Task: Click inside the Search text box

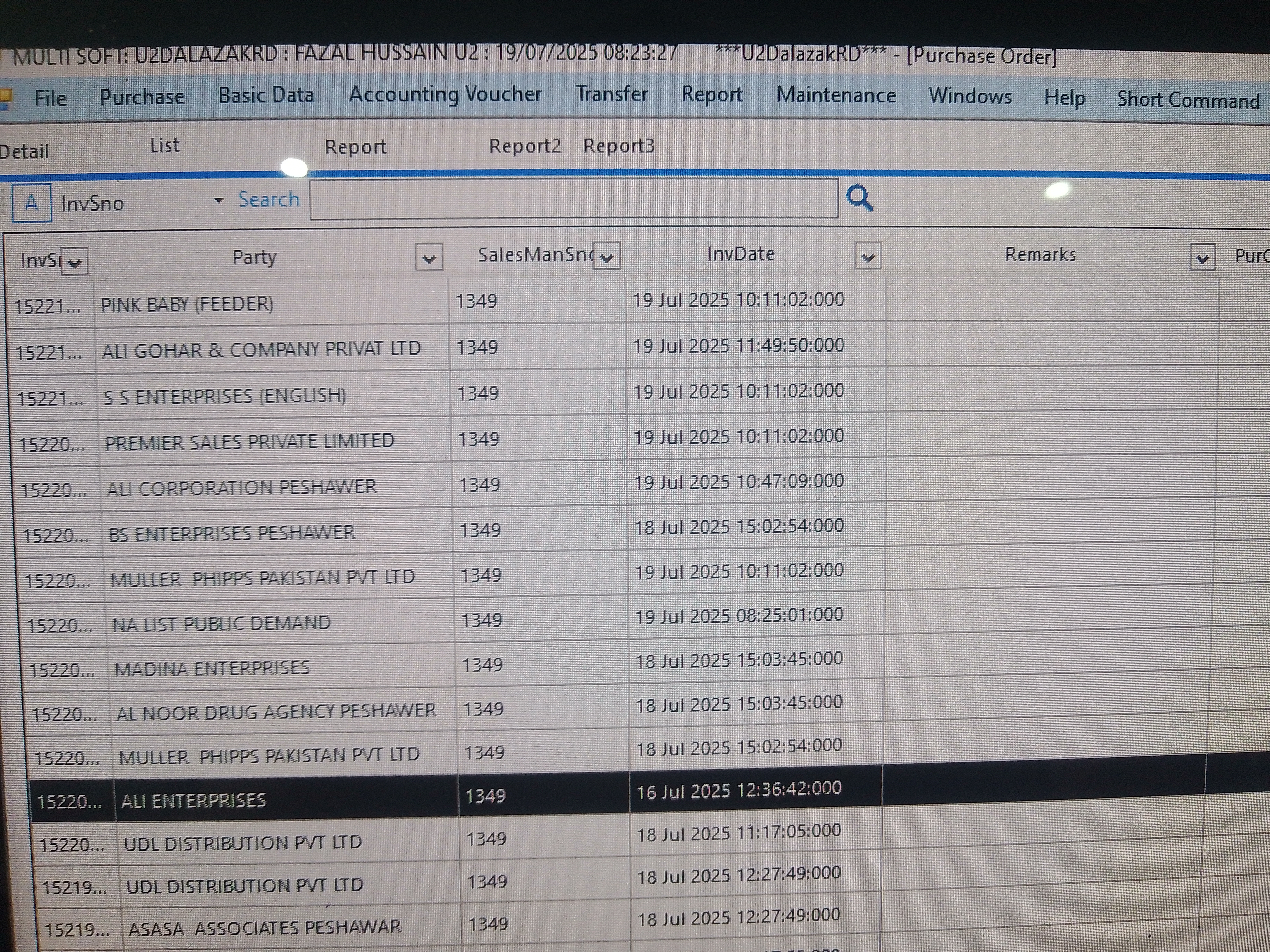Action: (x=573, y=199)
